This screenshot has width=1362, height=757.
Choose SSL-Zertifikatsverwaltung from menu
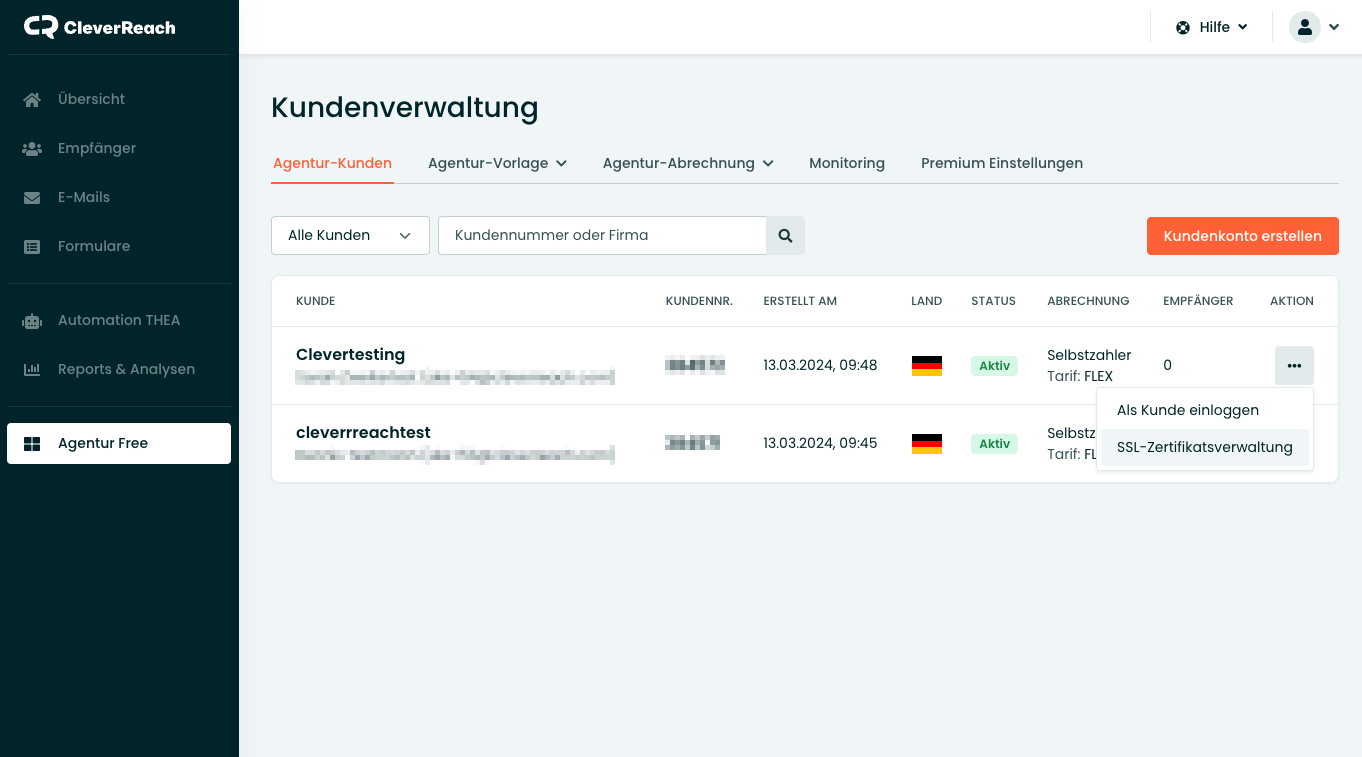(1204, 447)
